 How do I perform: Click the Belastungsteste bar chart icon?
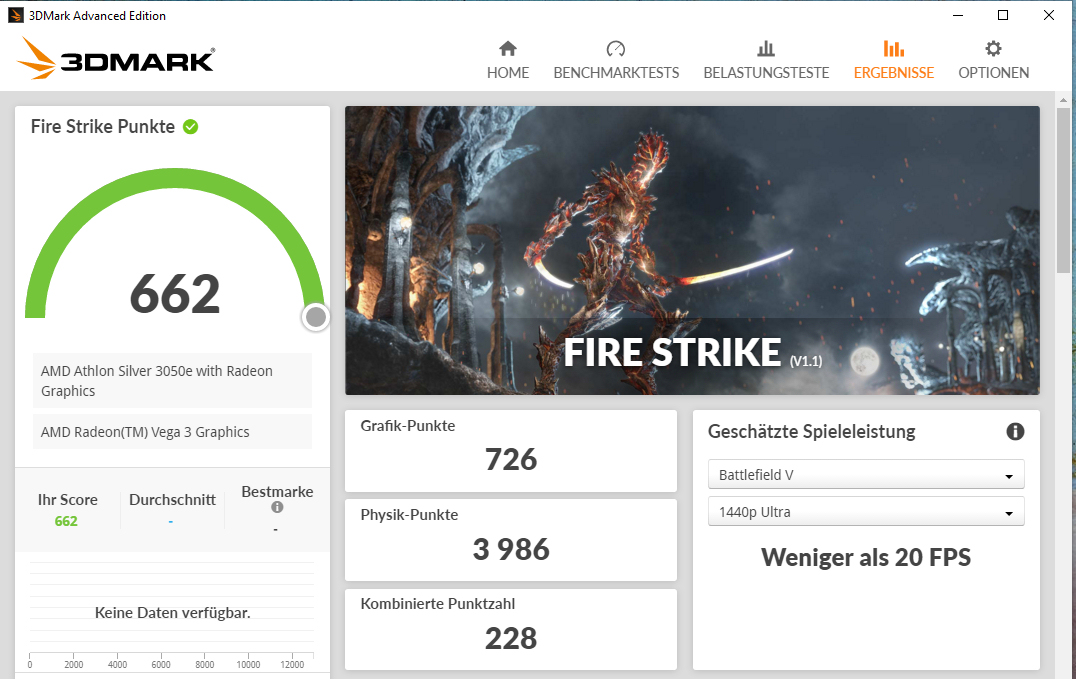coord(766,48)
